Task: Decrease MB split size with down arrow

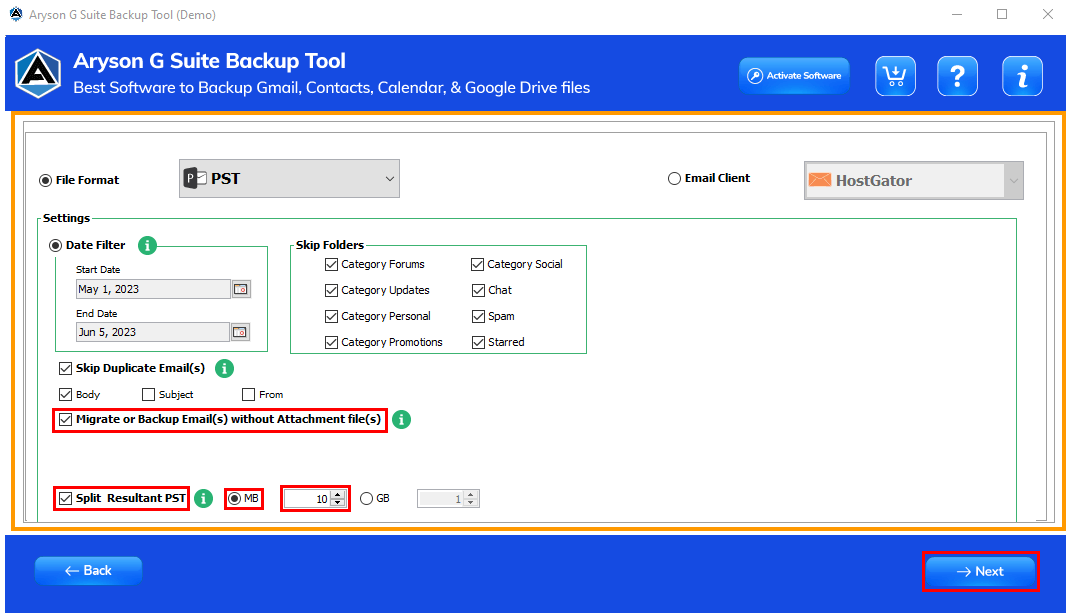Action: [x=338, y=503]
